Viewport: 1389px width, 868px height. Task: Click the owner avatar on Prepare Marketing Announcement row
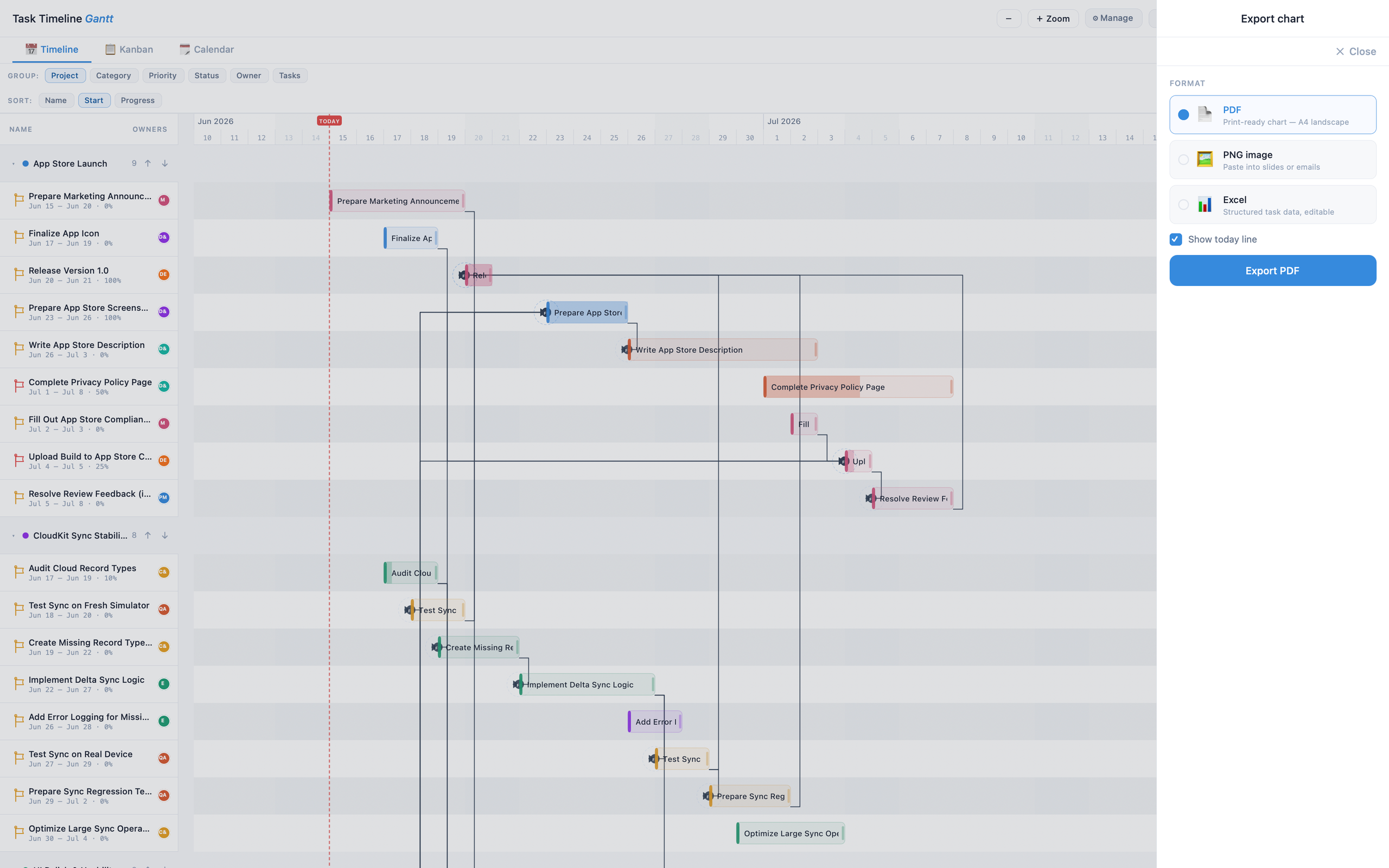pos(163,200)
